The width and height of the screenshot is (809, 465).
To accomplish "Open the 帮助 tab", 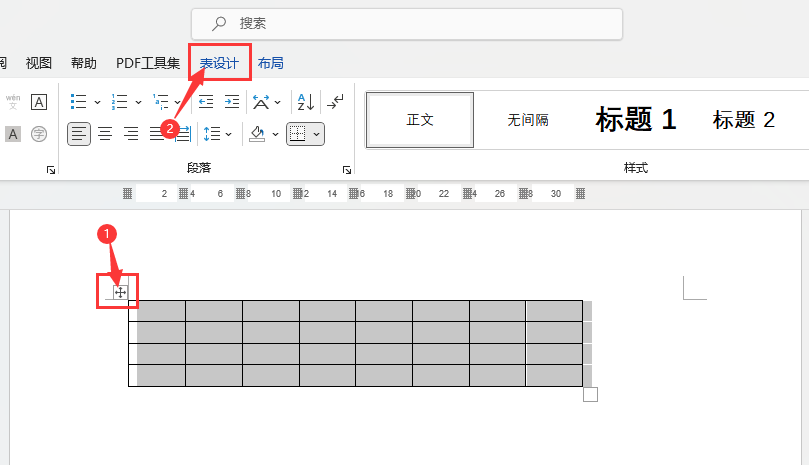I will 84,63.
